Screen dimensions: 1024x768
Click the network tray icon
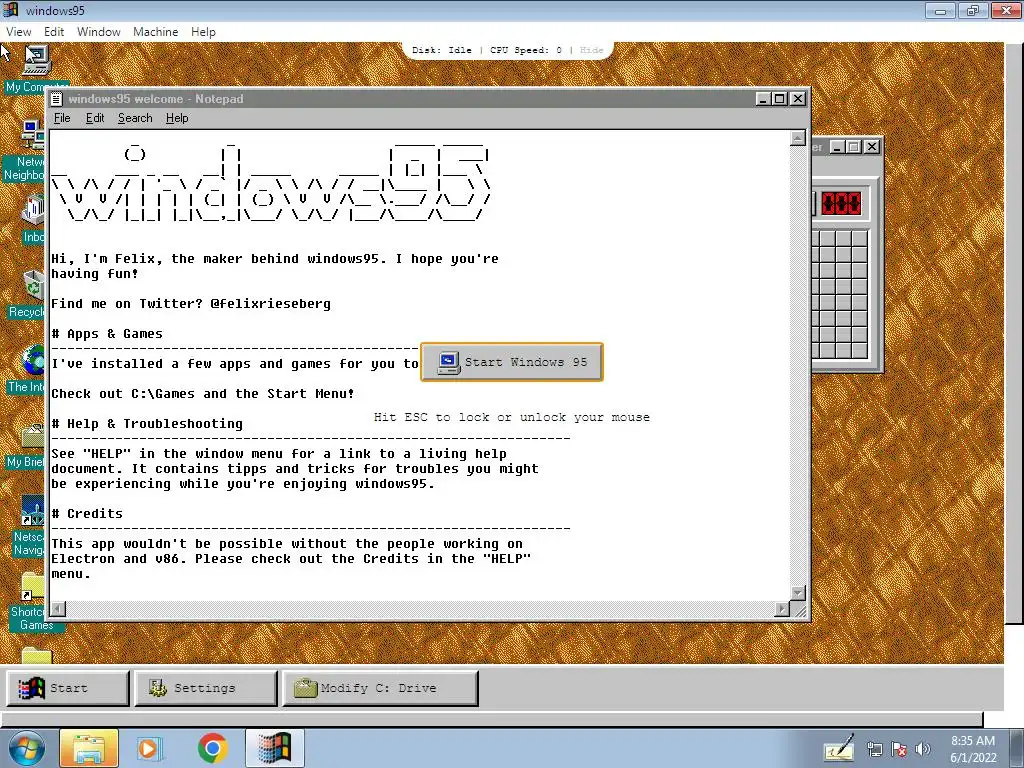874,749
